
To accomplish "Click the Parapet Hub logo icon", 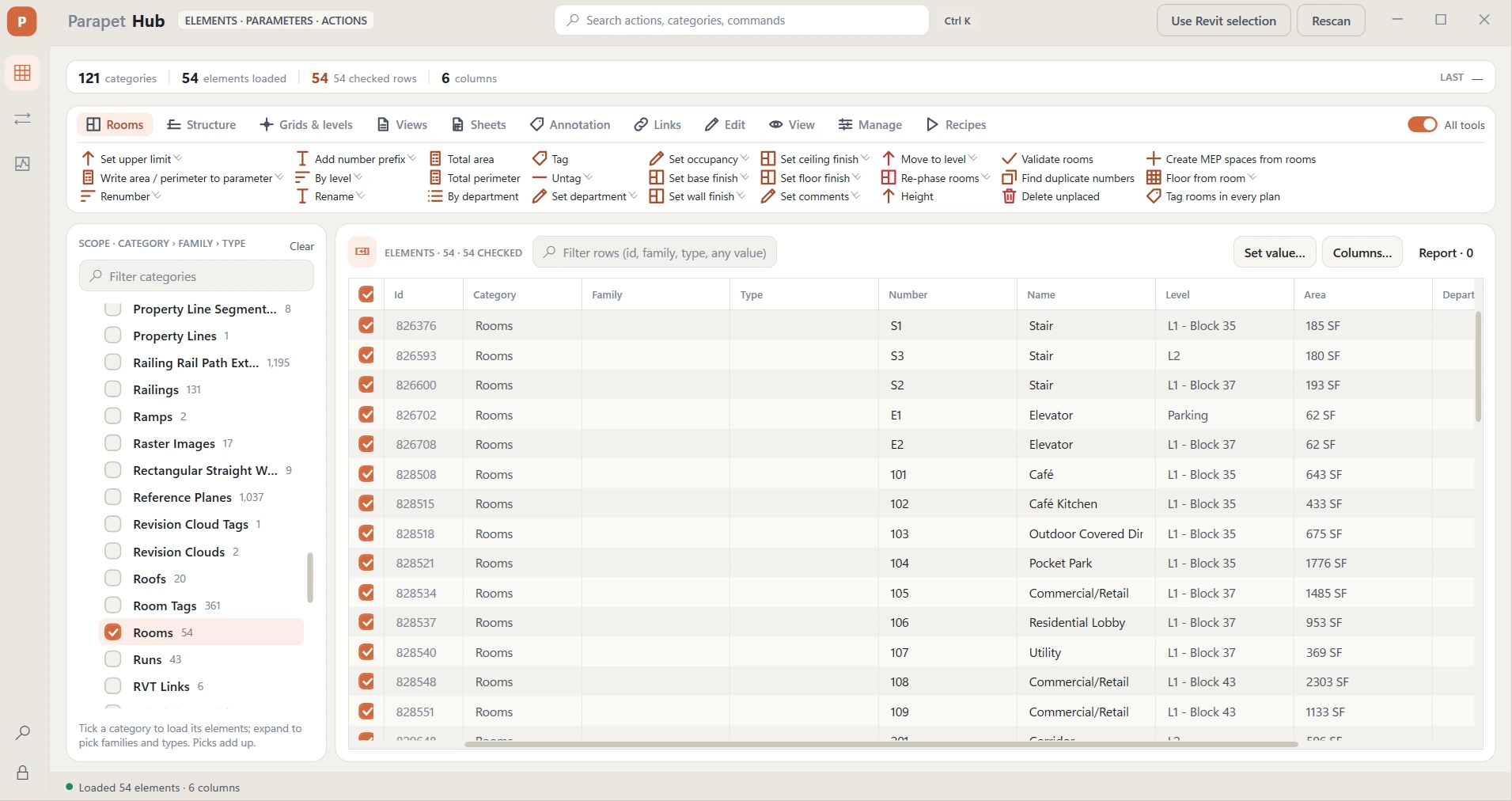I will (22, 21).
